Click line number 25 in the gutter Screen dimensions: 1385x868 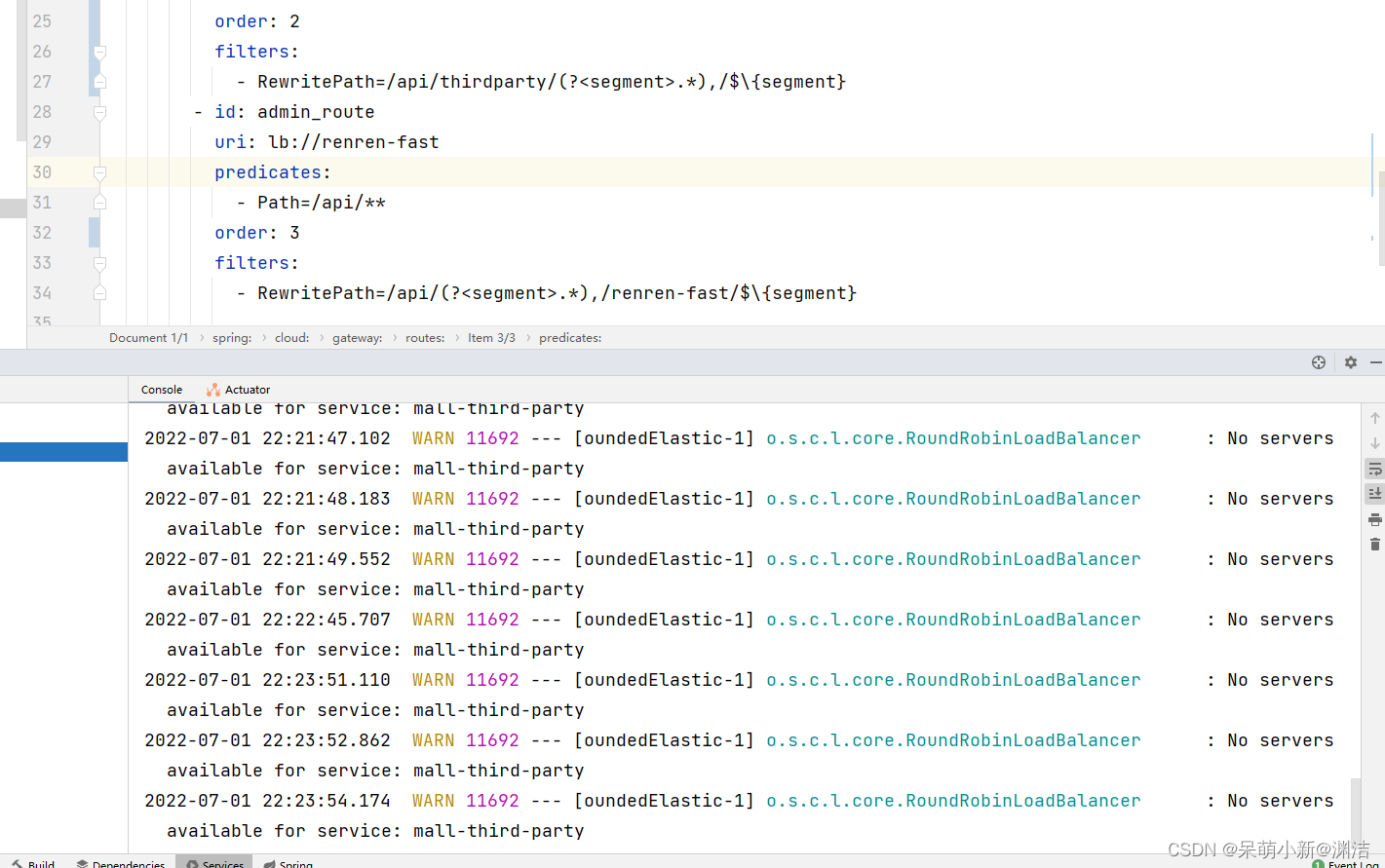42,21
